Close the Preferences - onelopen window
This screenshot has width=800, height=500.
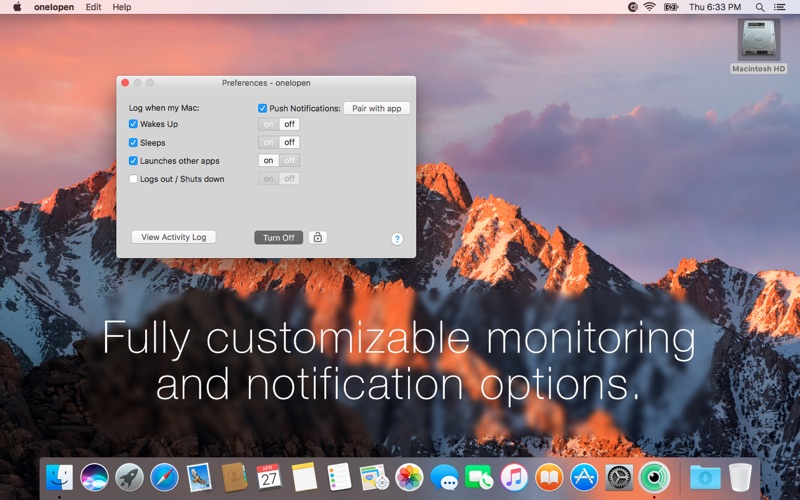pos(125,83)
